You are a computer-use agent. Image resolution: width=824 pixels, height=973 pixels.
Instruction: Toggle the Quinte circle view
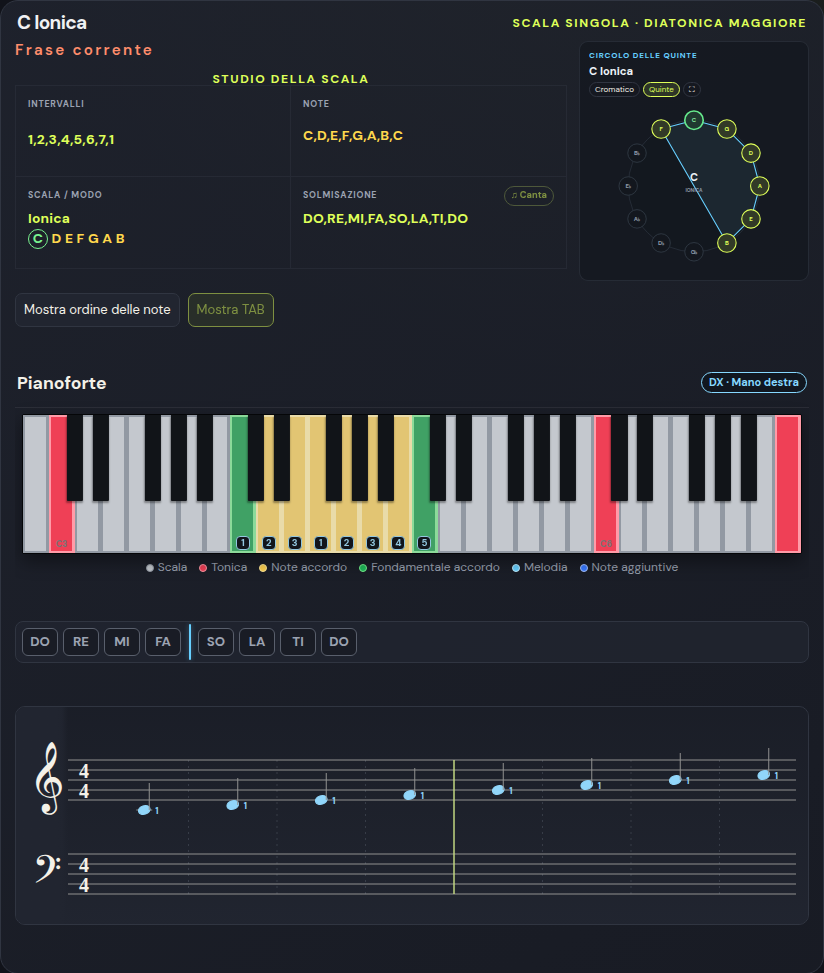tap(661, 89)
